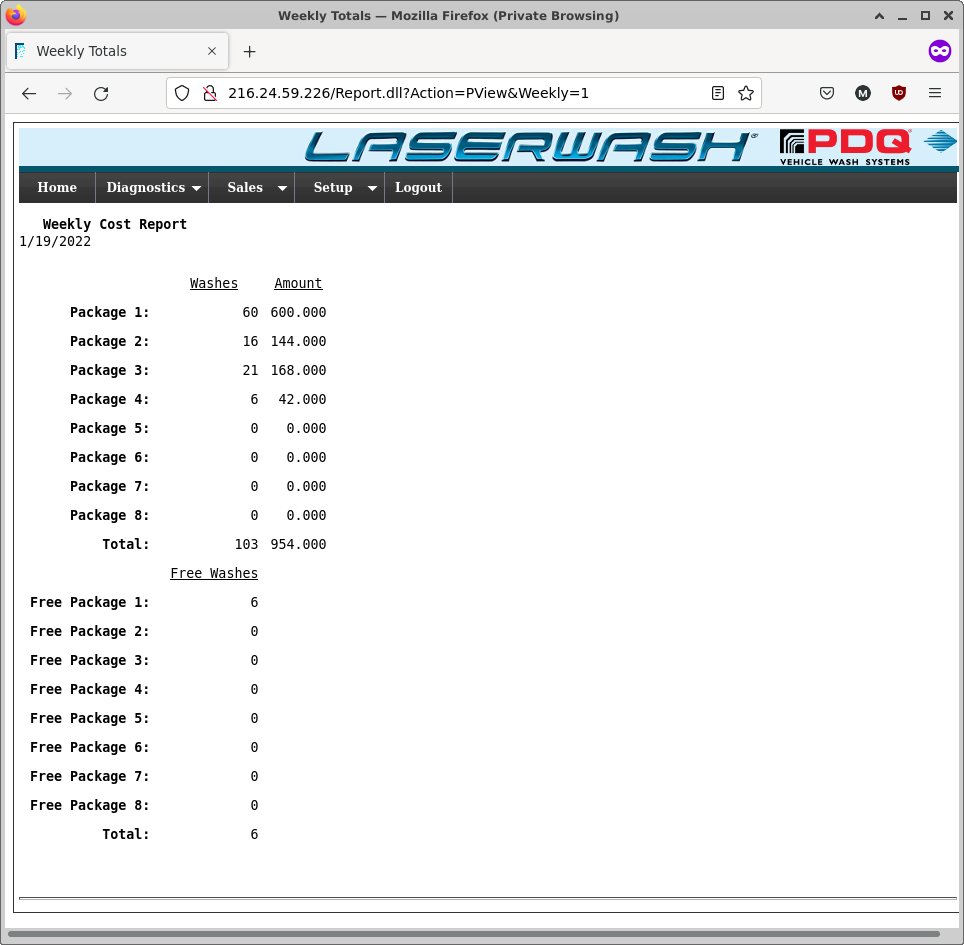Click the Free Package 7 label

pos(90,777)
